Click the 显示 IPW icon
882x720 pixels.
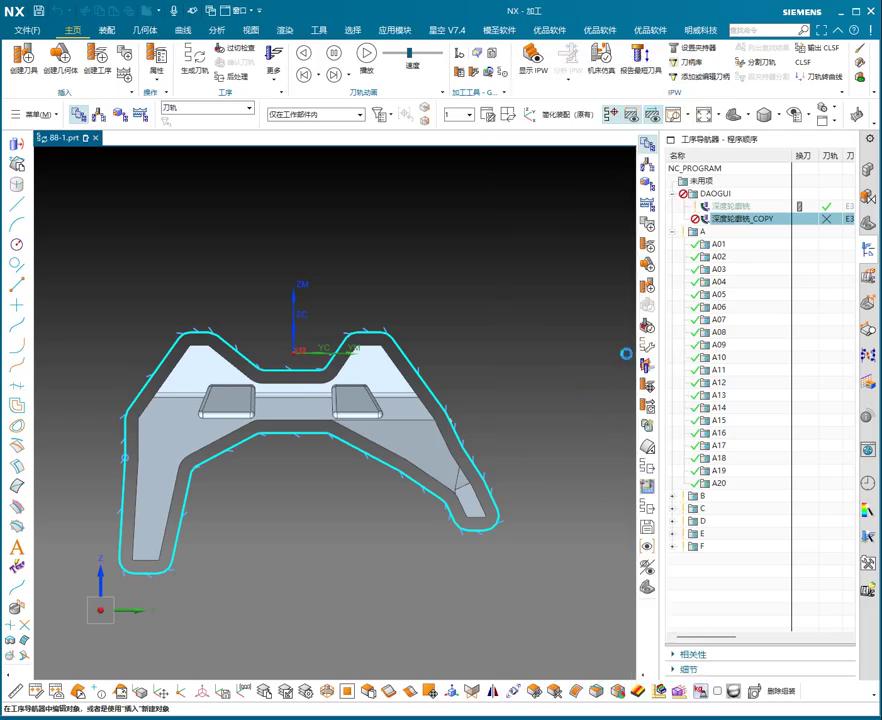[x=533, y=56]
